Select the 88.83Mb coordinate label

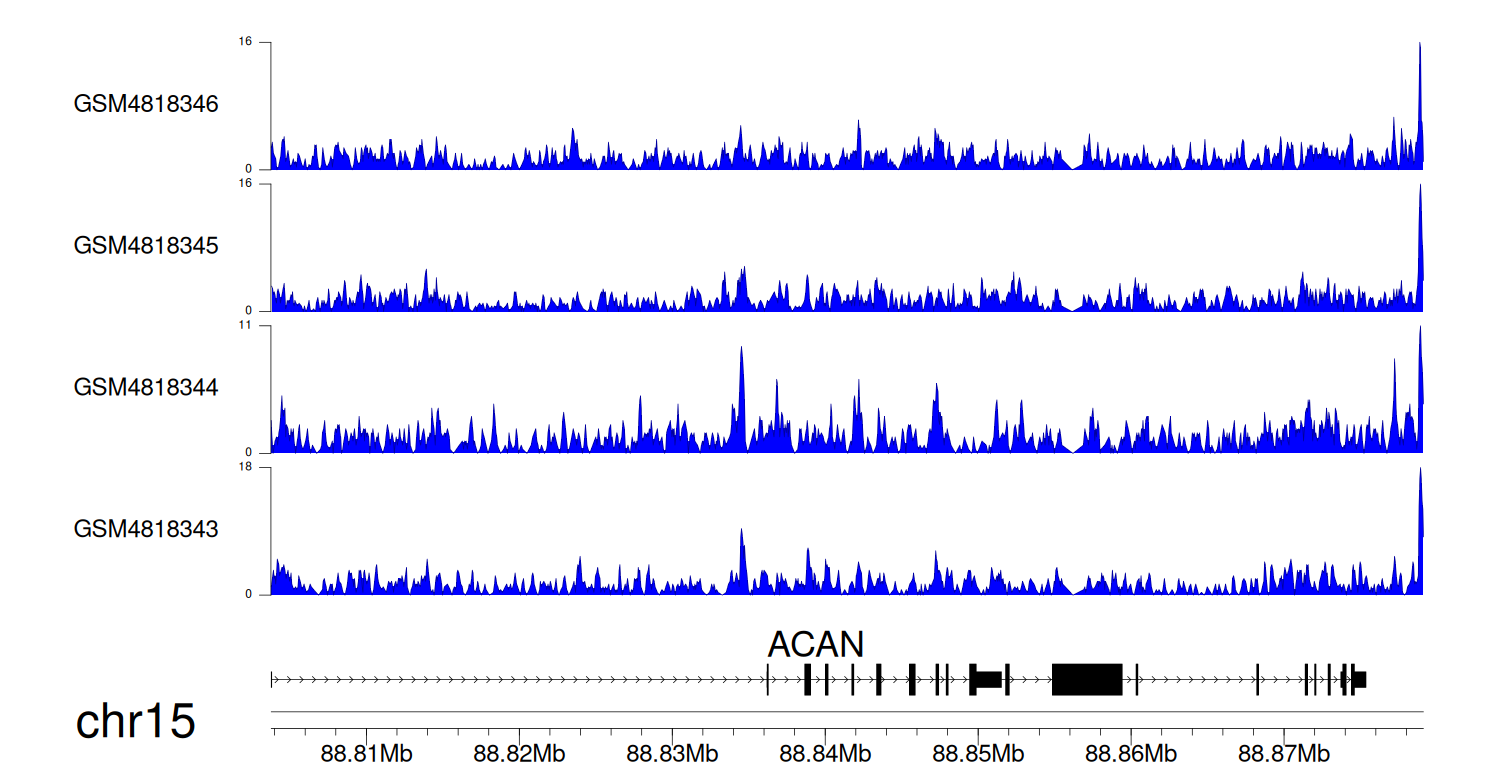[672, 753]
